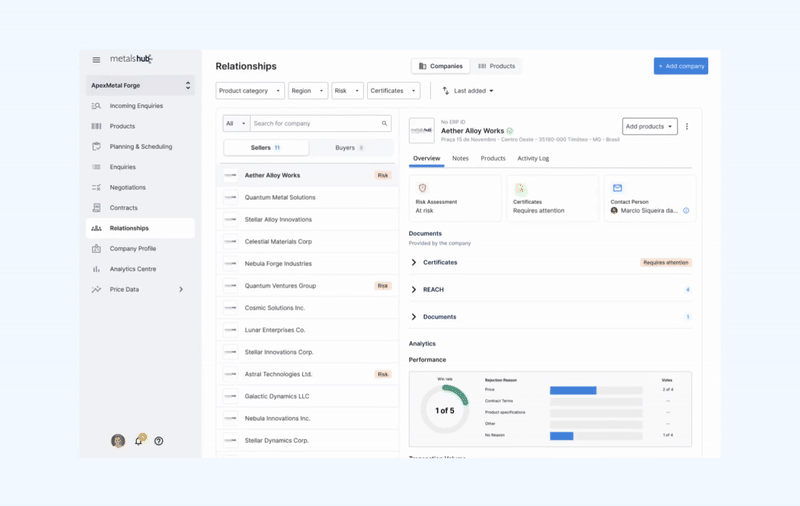Click the Risk Assessment shield card
Viewport: 800px width, 506px height.
point(455,198)
